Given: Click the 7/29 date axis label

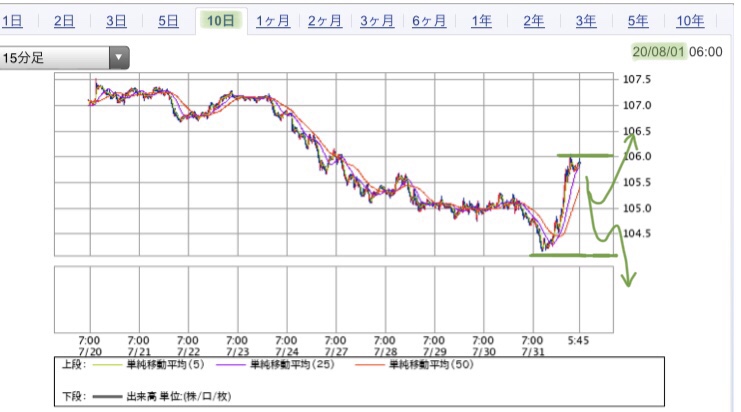Looking at the screenshot, I should [x=434, y=351].
